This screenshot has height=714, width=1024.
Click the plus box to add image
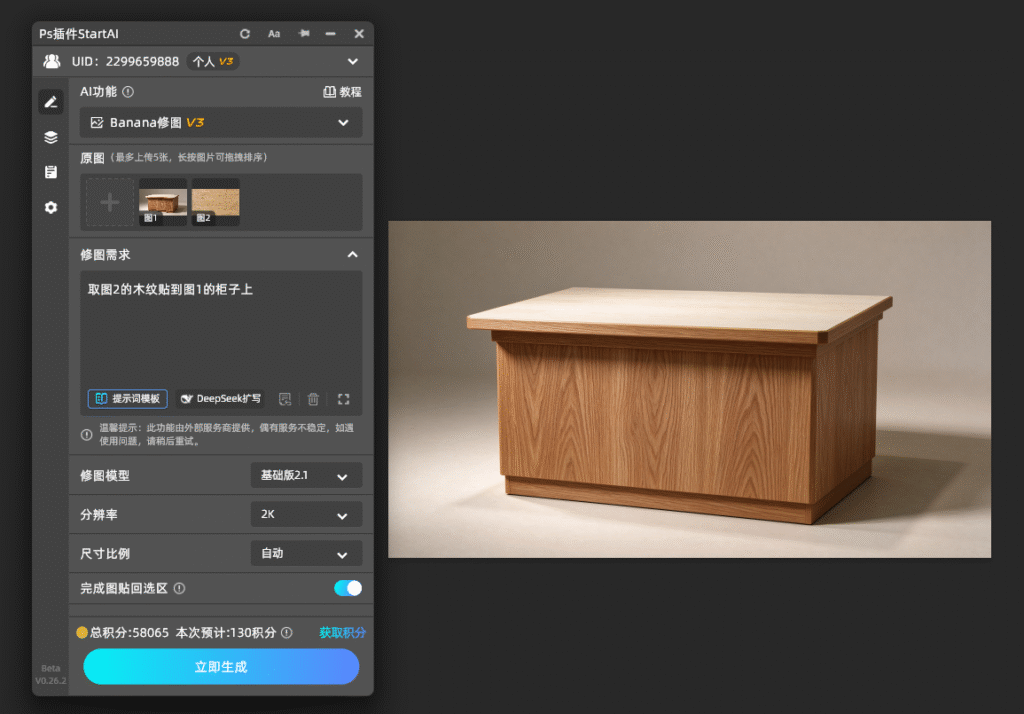110,203
